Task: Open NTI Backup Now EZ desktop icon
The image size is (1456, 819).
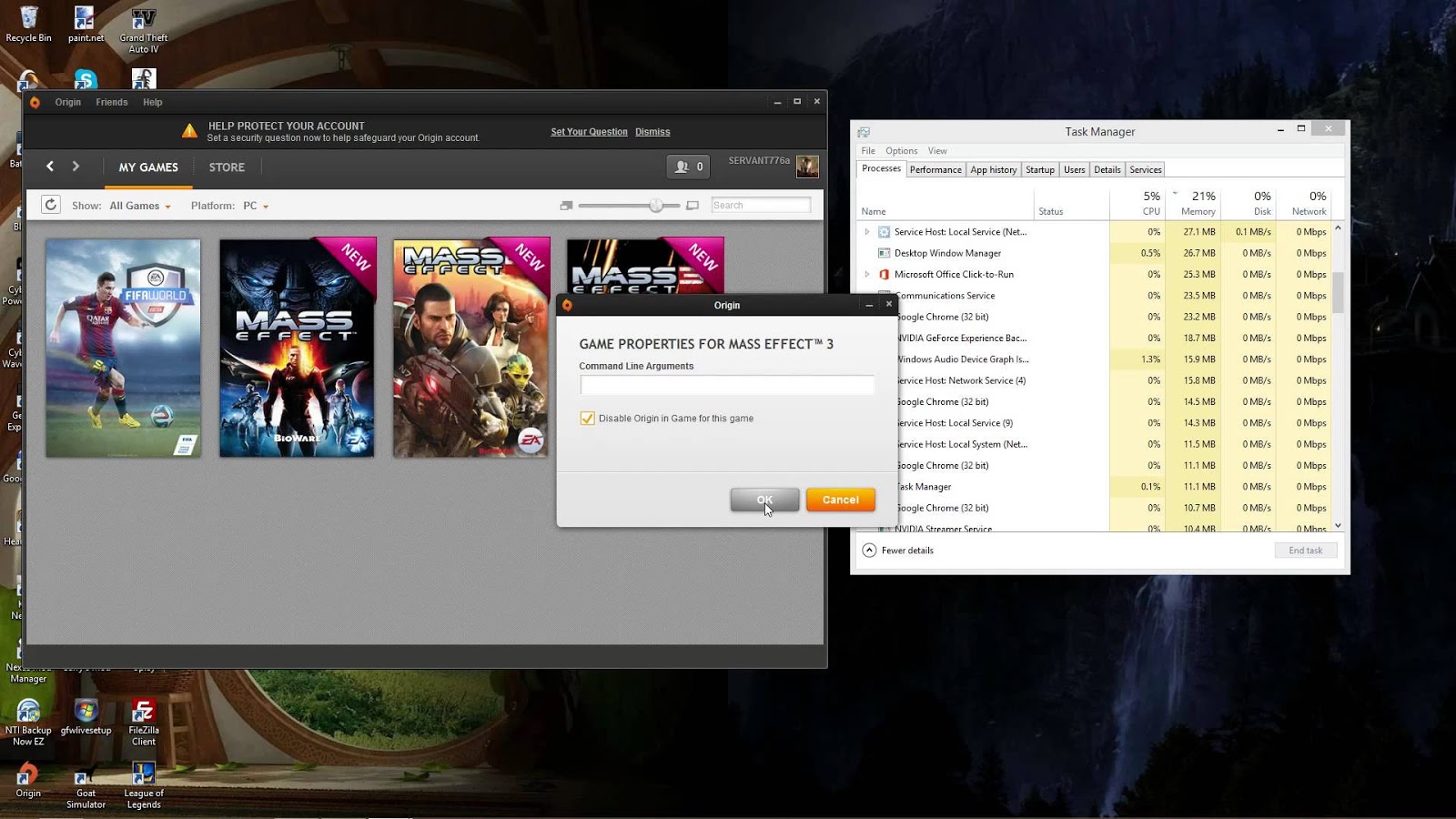Action: coord(28,723)
